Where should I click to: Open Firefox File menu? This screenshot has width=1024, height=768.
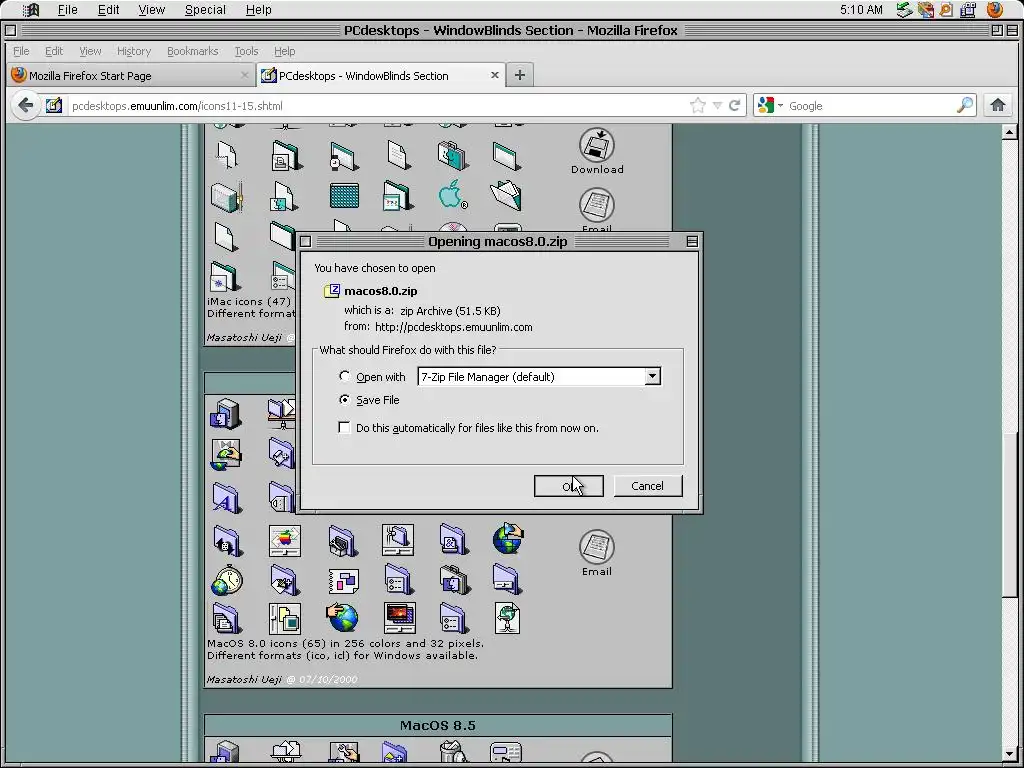(x=21, y=51)
